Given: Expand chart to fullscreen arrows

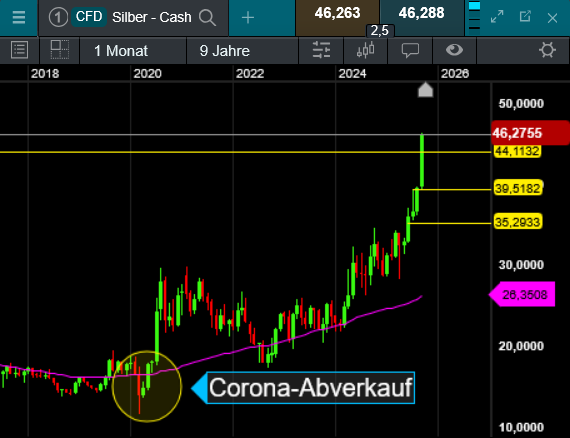Looking at the screenshot, I should pos(497,17).
